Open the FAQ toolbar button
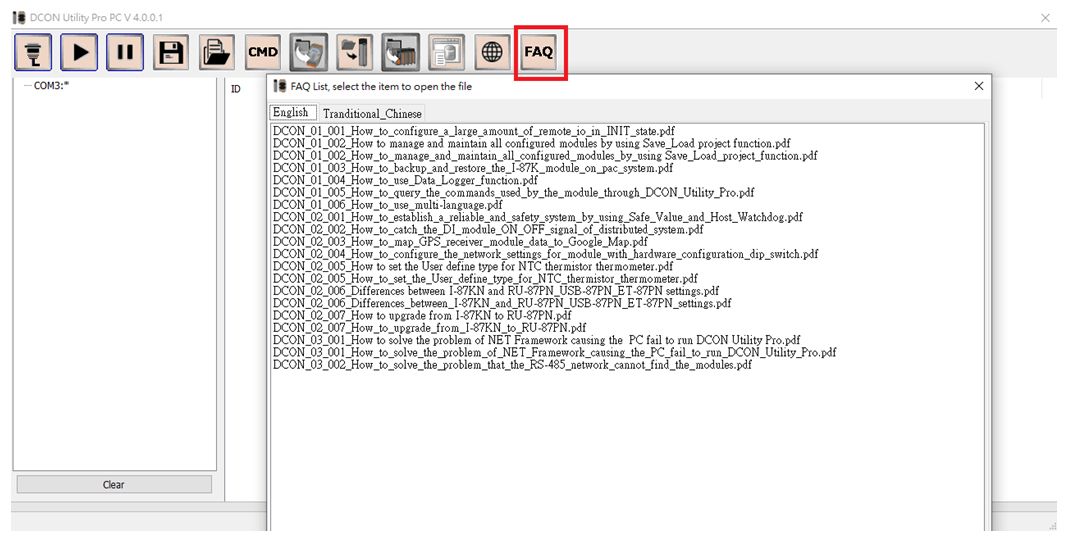1065x545 pixels. tap(539, 52)
